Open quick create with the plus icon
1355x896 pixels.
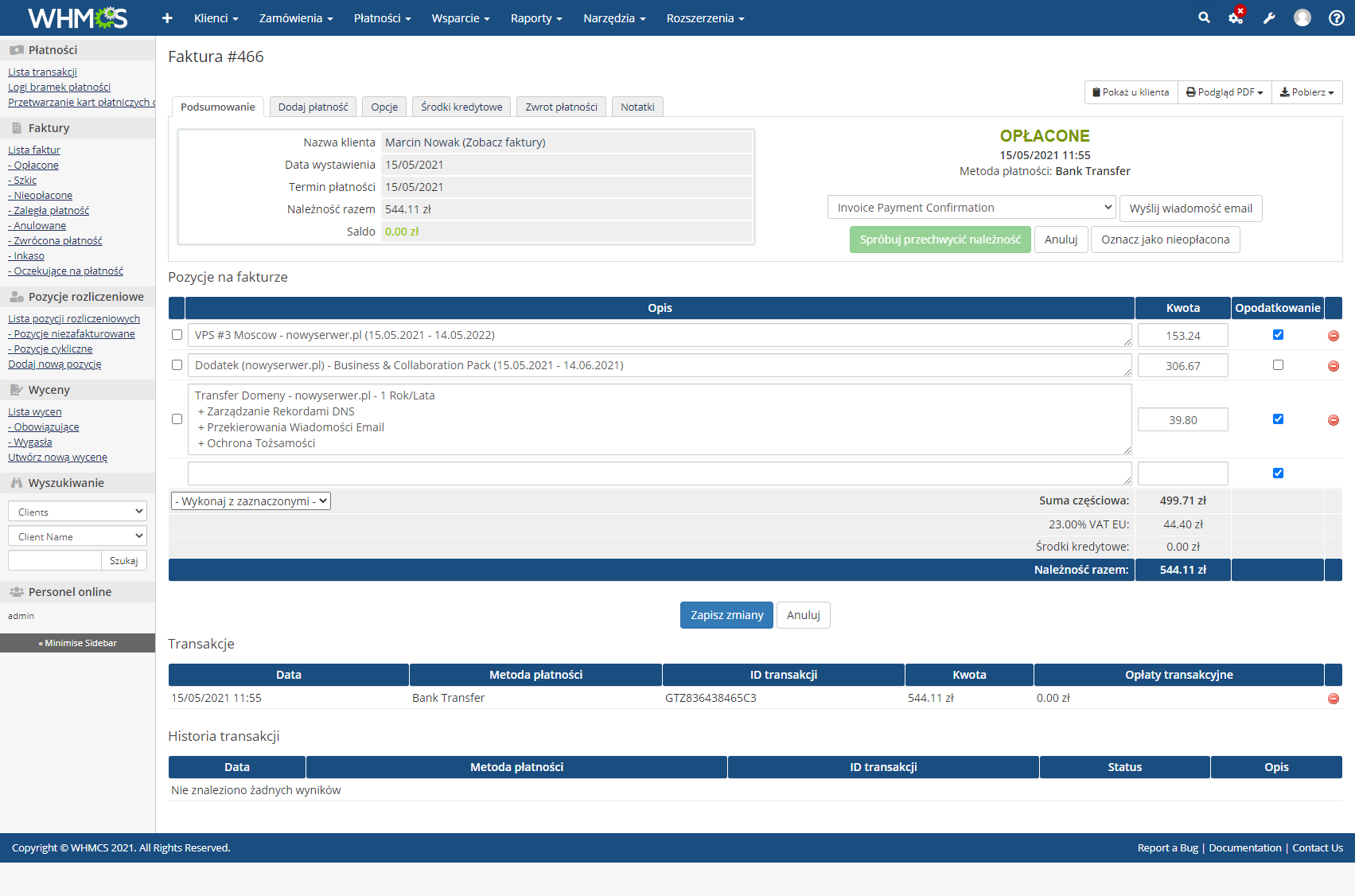pos(167,18)
